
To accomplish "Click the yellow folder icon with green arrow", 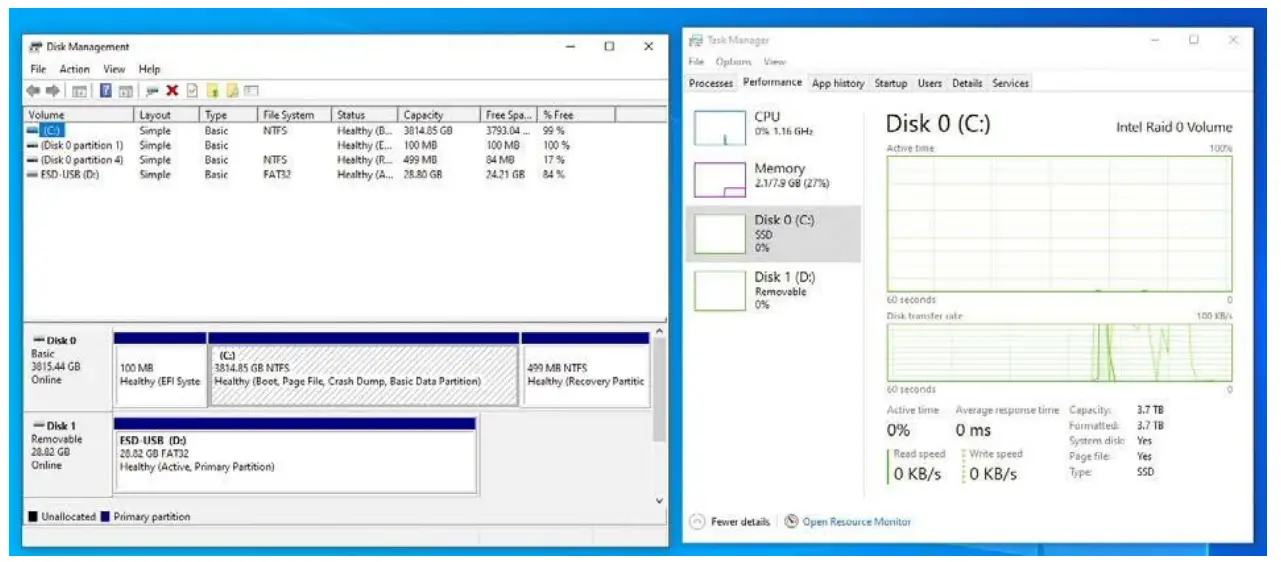I will [x=212, y=91].
